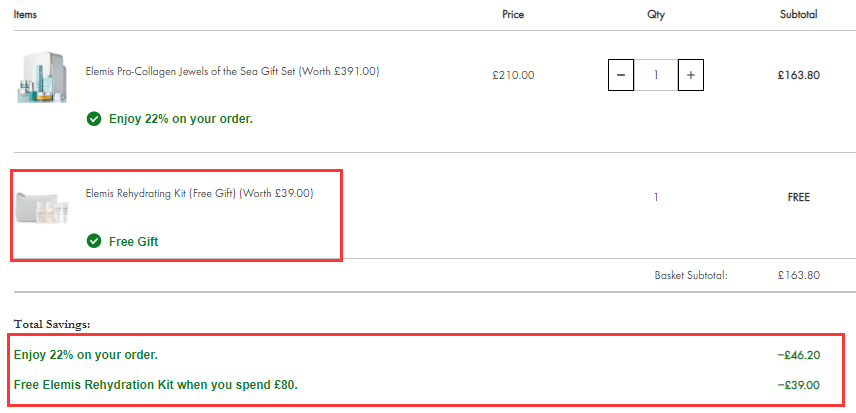Open the Jewels of the Sea gift set thumbnail
Viewport: 856px width, 413px height.
pos(42,77)
